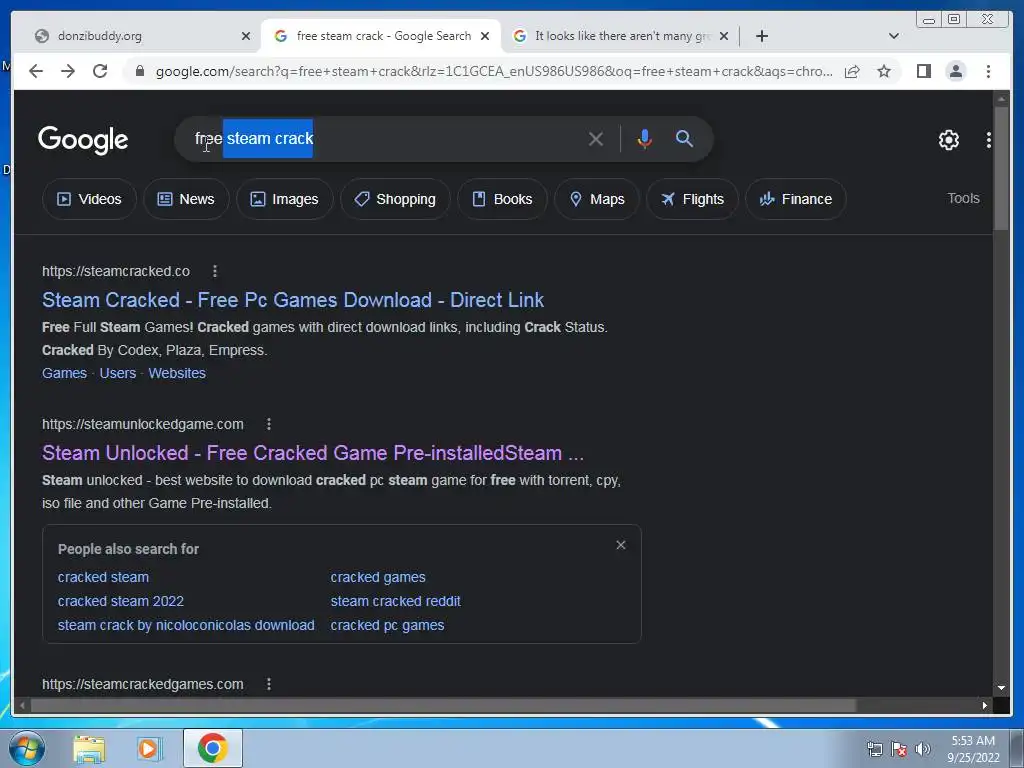Open Steam Unlocked - Free Cracked Game link
The image size is (1024, 768).
313,453
